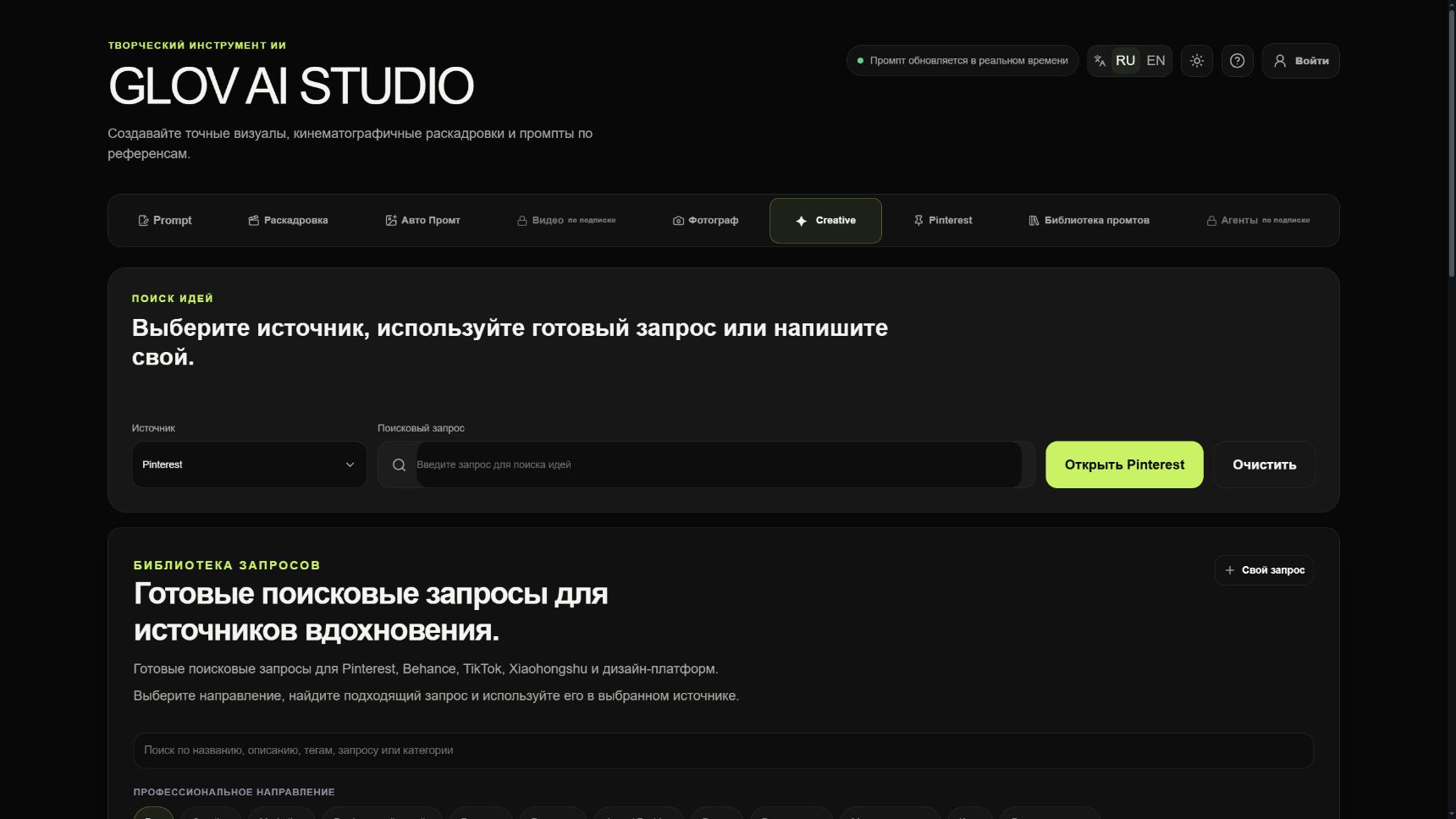Image resolution: width=1456 pixels, height=819 pixels.
Task: Click the Очистить button
Action: point(1264,464)
